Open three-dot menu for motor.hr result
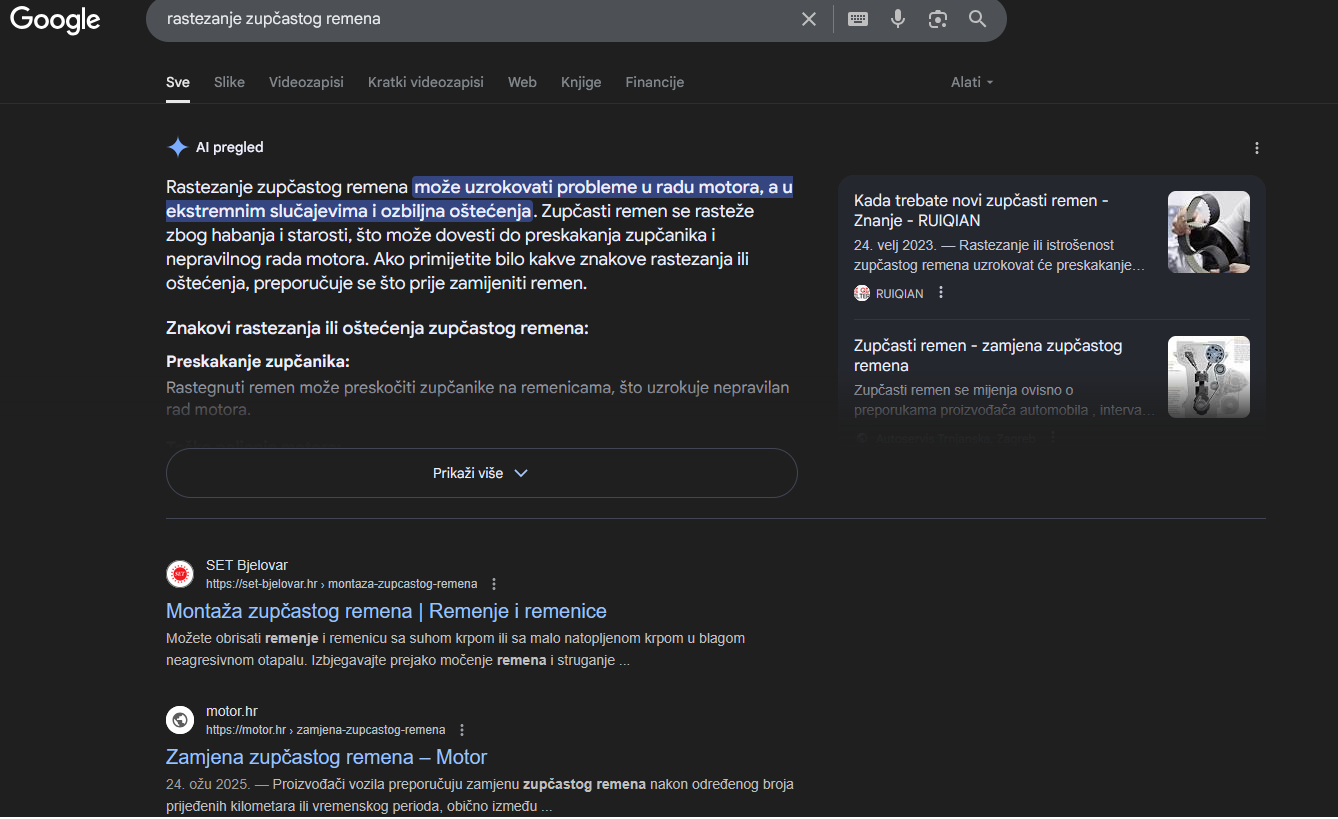This screenshot has width=1338, height=819. 462,730
